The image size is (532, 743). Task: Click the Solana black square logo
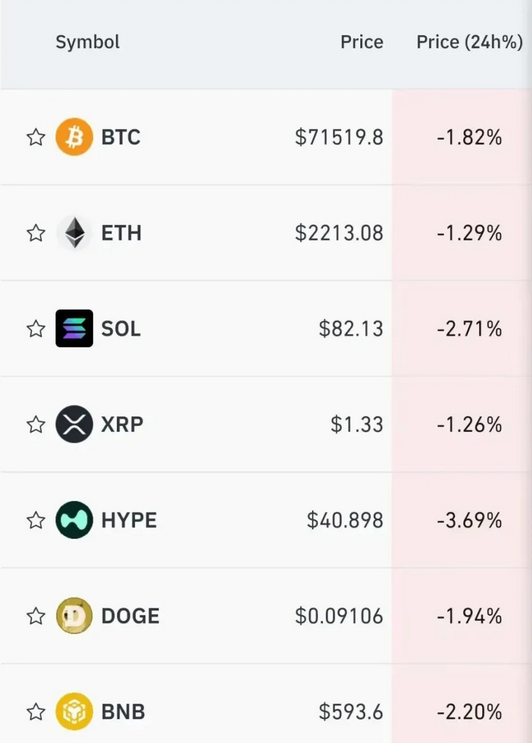pos(74,328)
